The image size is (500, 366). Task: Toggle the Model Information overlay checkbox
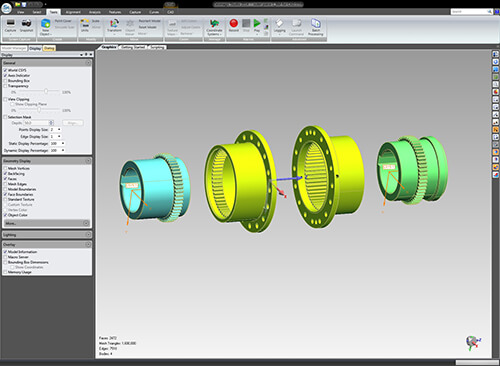pos(5,252)
